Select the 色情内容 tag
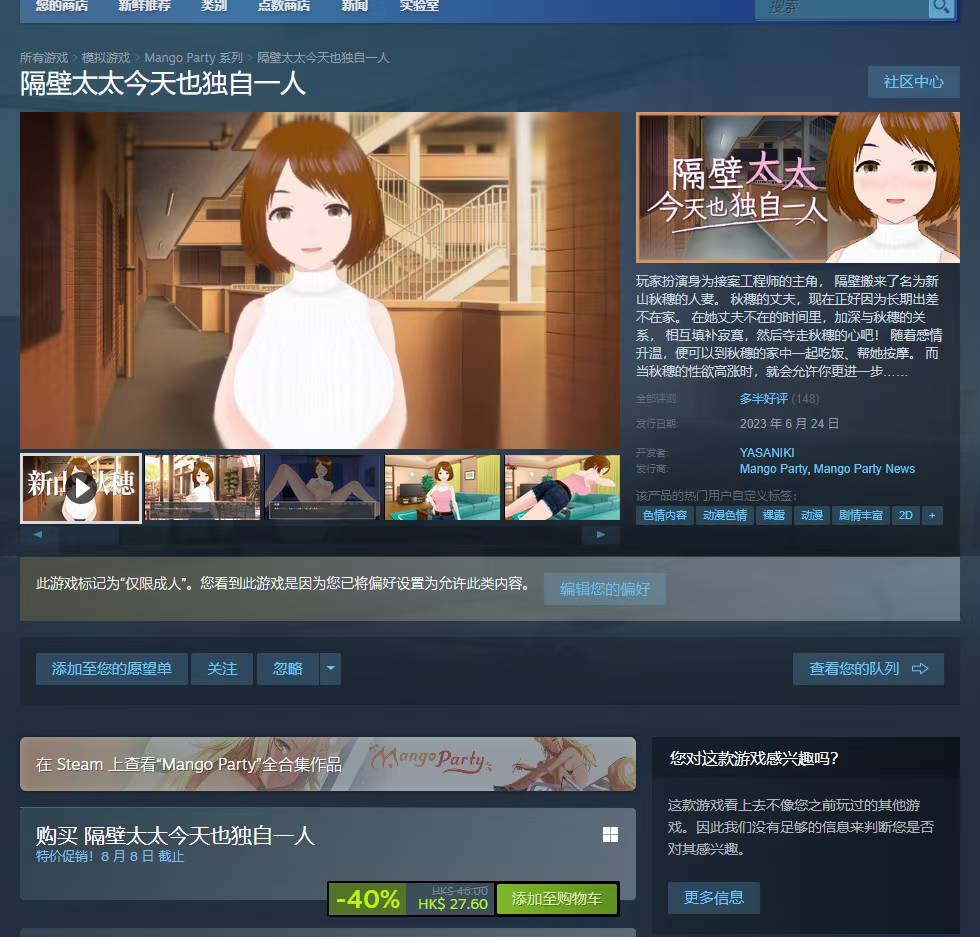Viewport: 980px width, 937px height. (x=664, y=516)
